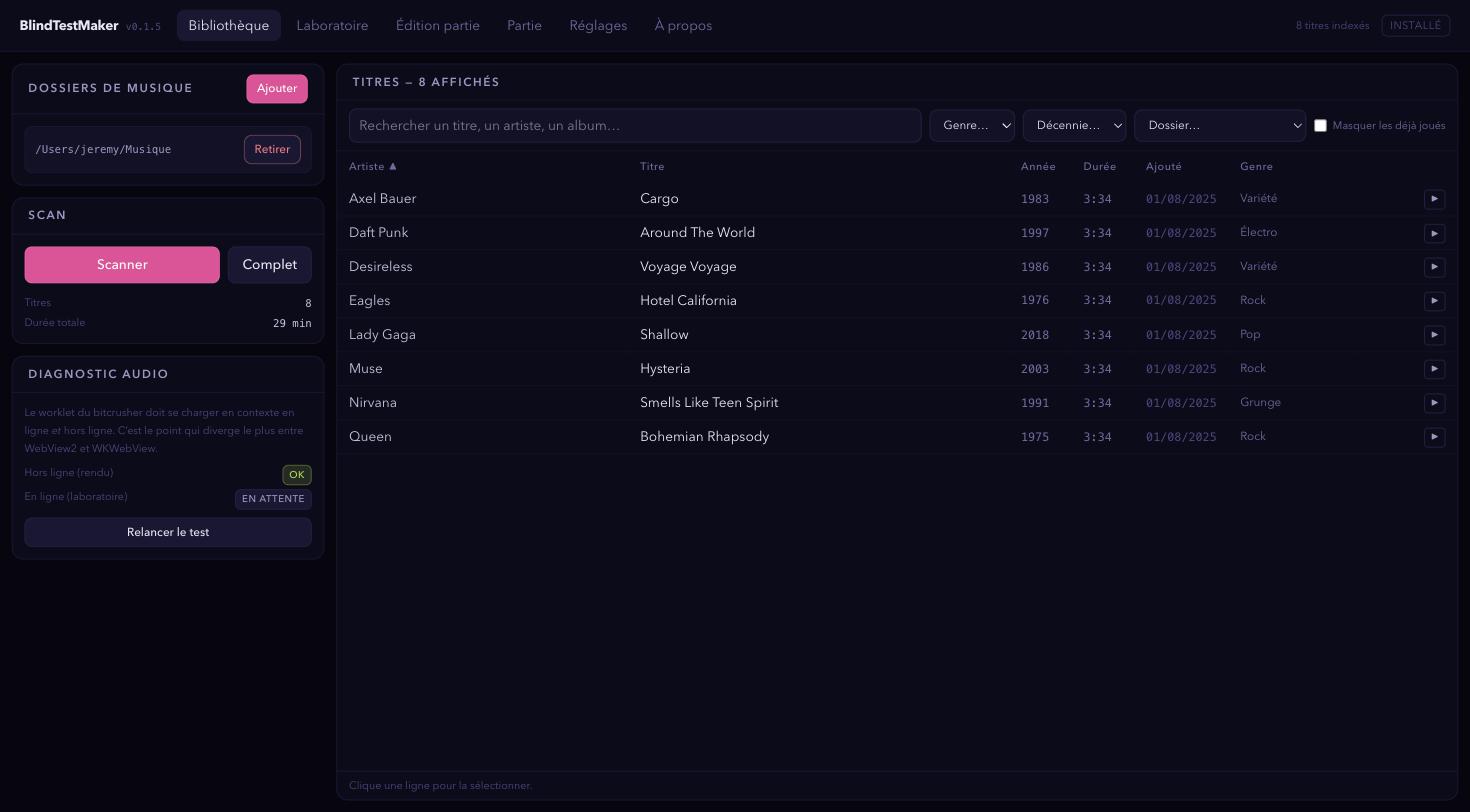This screenshot has width=1470, height=812.
Task: Open the Partie tab
Action: (524, 26)
